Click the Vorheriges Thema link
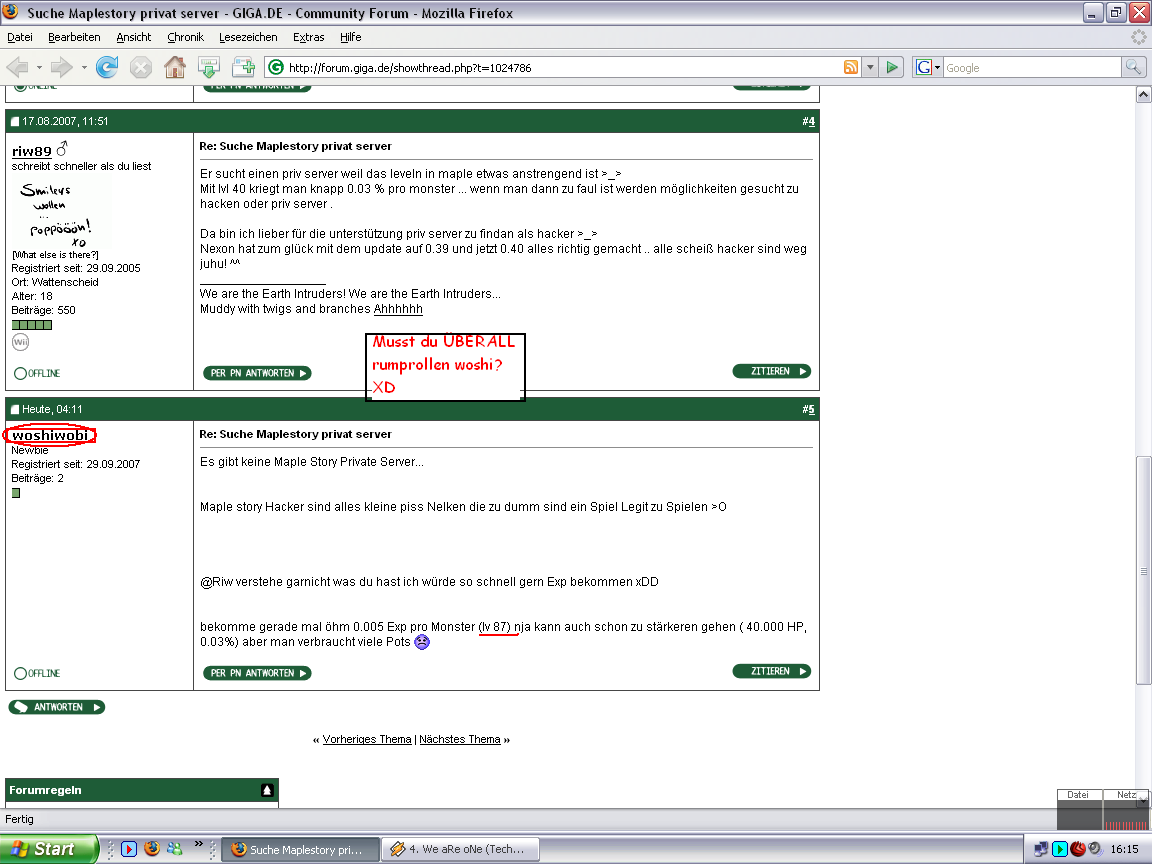The height and width of the screenshot is (864, 1152). point(366,739)
